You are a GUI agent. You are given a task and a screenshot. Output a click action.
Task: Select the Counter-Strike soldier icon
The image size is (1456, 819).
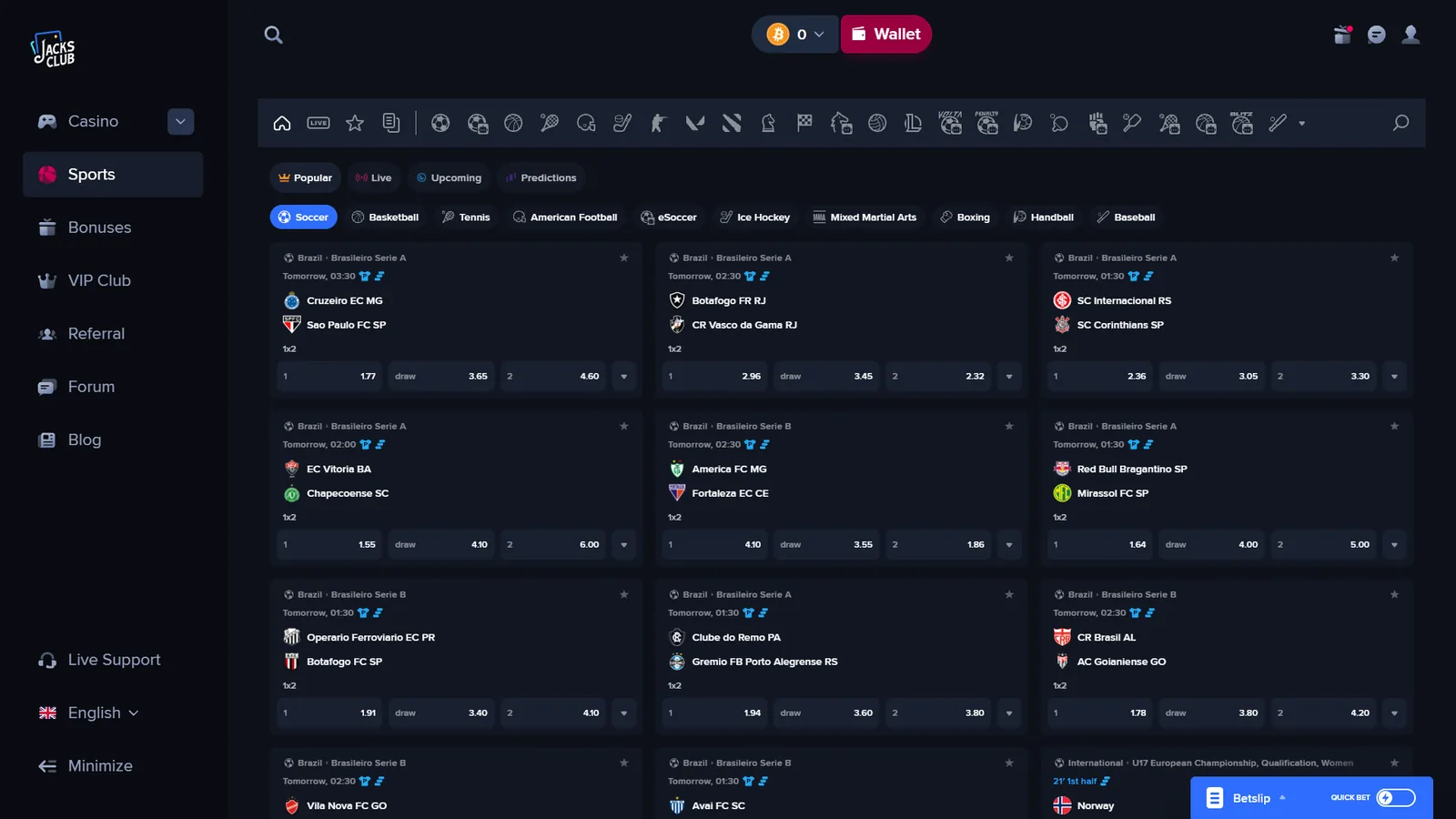(659, 123)
